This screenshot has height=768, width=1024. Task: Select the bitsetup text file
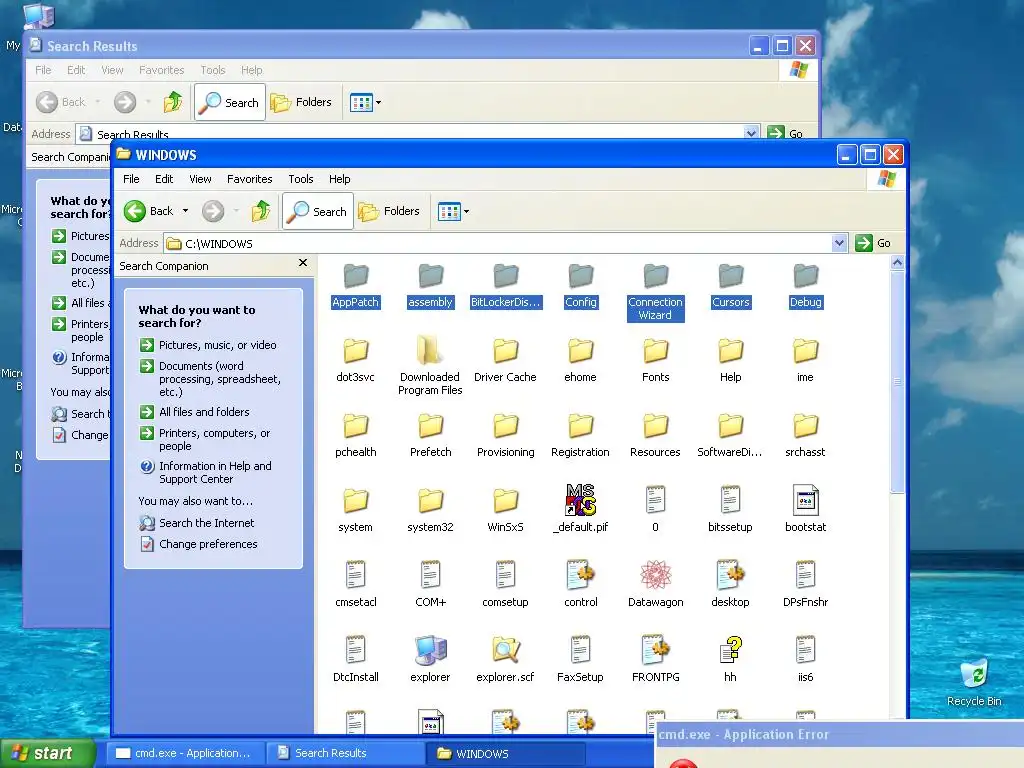tap(730, 511)
